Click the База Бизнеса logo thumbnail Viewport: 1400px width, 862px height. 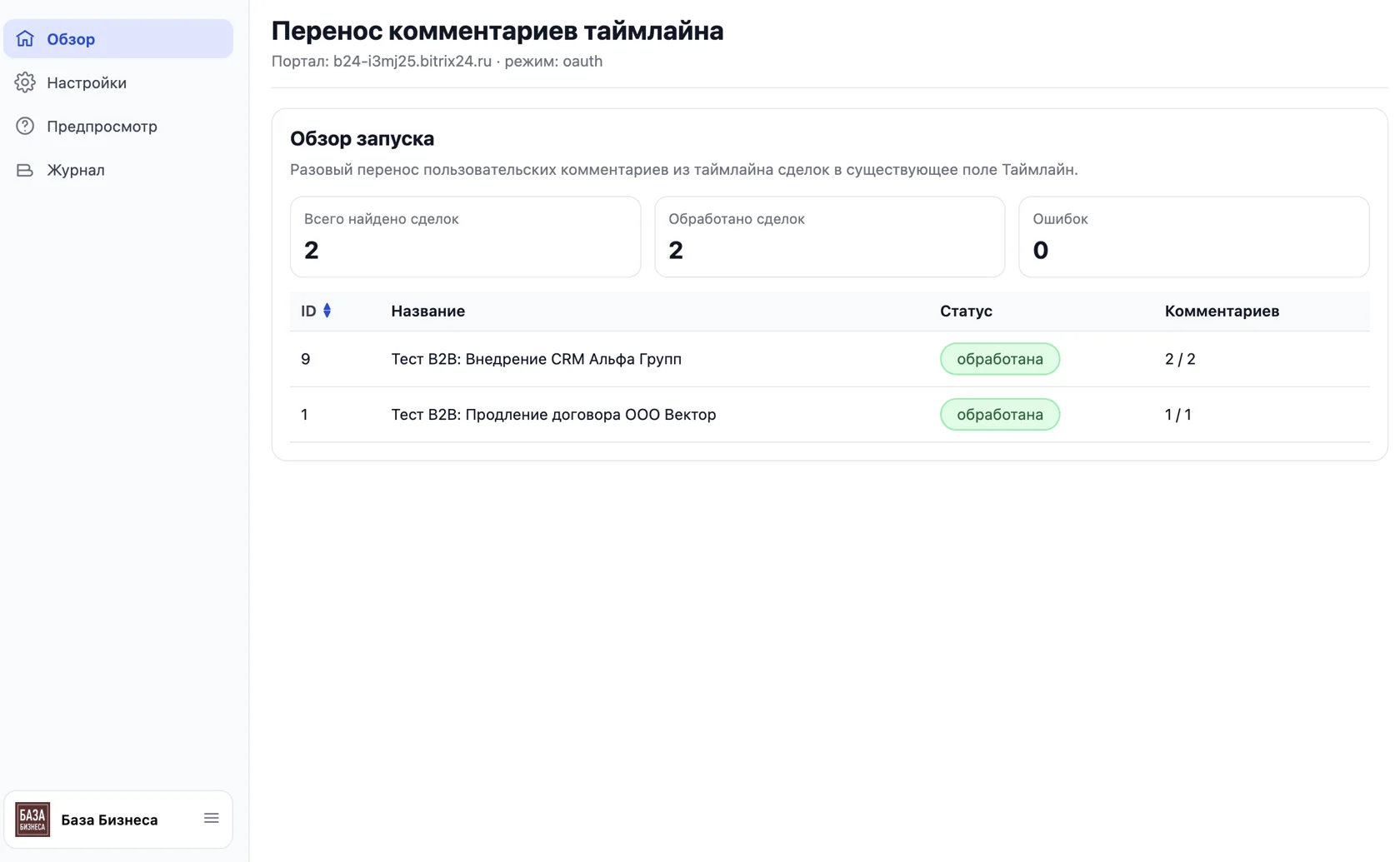coord(32,820)
